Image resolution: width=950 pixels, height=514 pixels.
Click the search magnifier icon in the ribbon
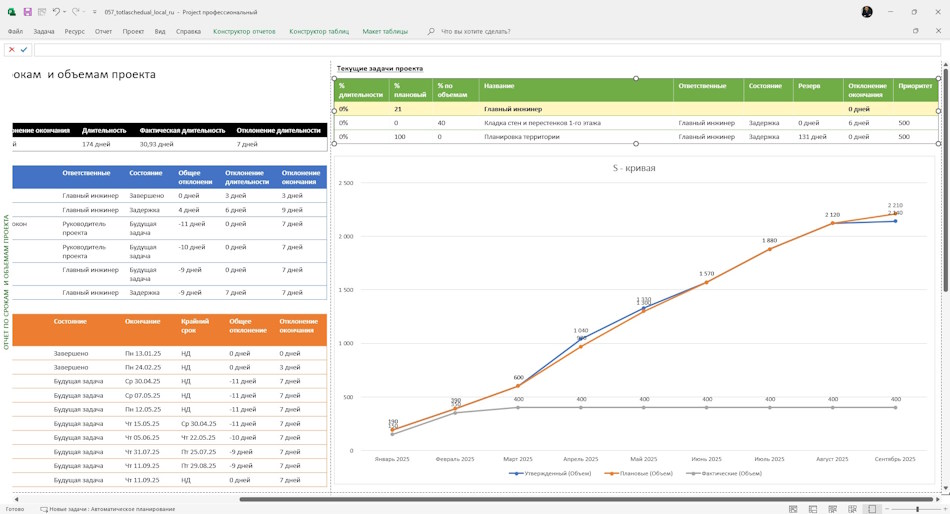pyautogui.click(x=431, y=31)
